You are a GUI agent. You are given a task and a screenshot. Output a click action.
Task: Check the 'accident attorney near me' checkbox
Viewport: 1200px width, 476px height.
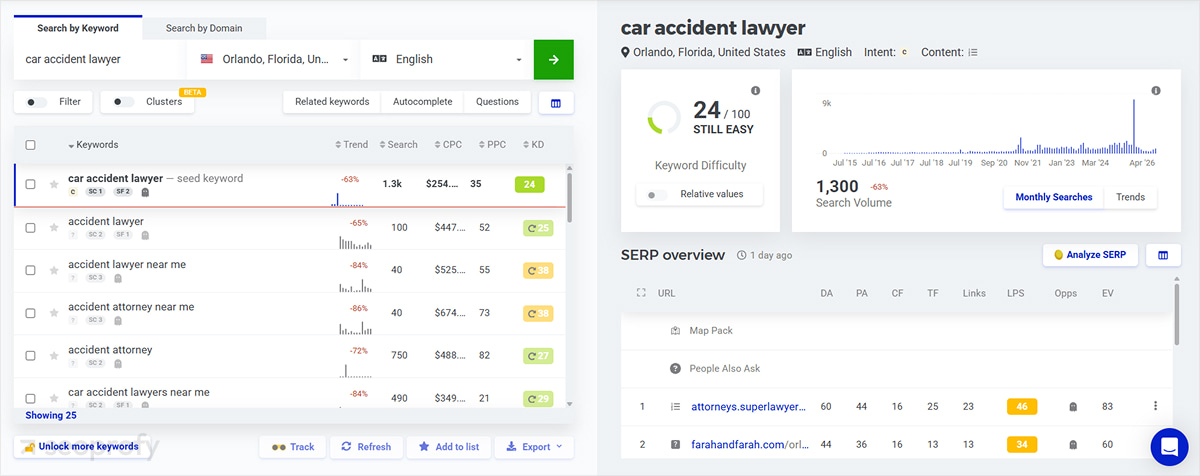(x=30, y=314)
